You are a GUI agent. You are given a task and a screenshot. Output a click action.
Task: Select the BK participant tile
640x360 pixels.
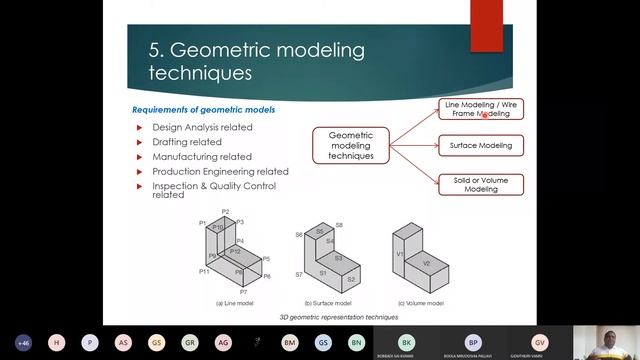pyautogui.click(x=406, y=343)
